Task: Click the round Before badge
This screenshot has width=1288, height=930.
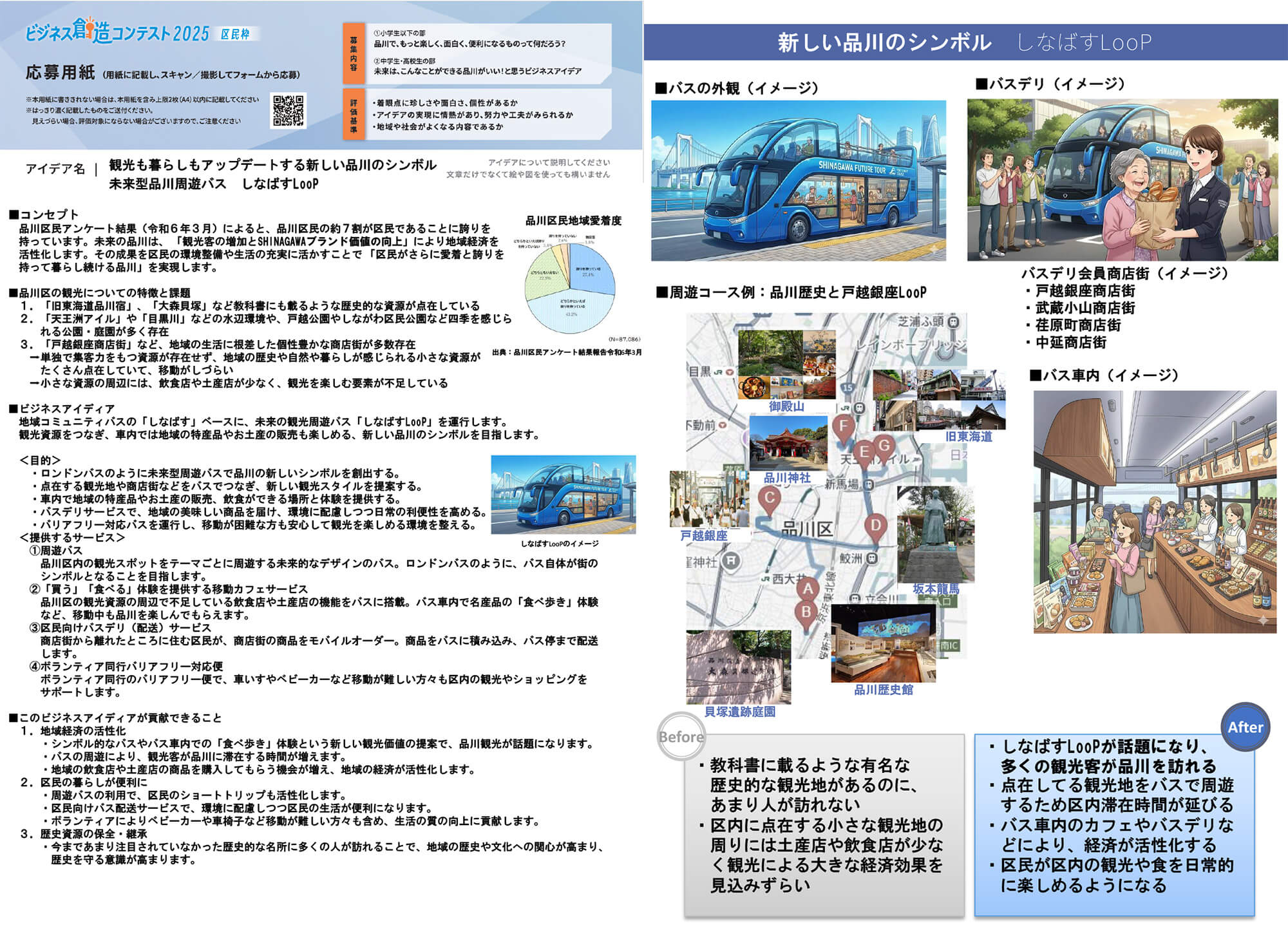Action: [x=681, y=737]
